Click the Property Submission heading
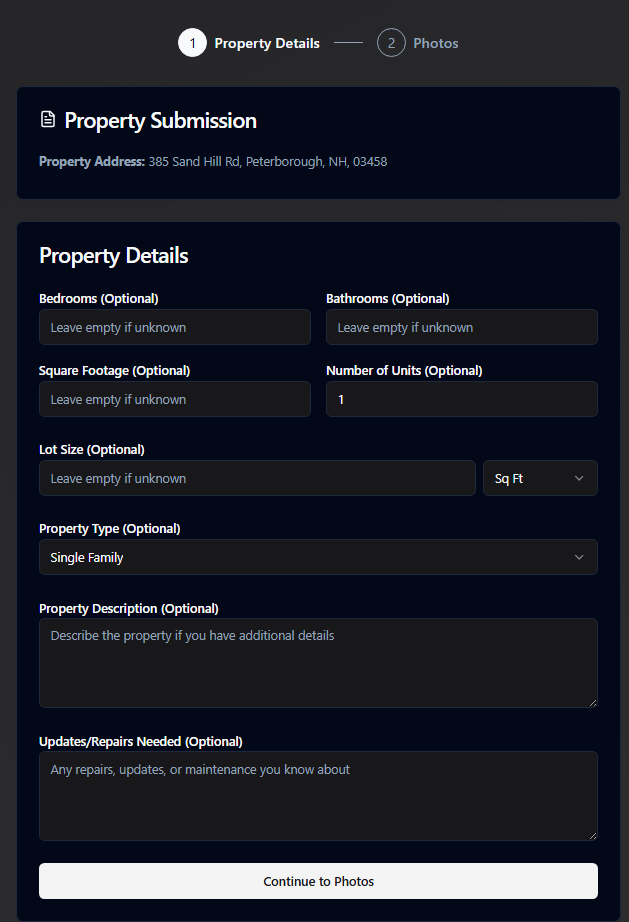This screenshot has width=629, height=922. click(161, 121)
